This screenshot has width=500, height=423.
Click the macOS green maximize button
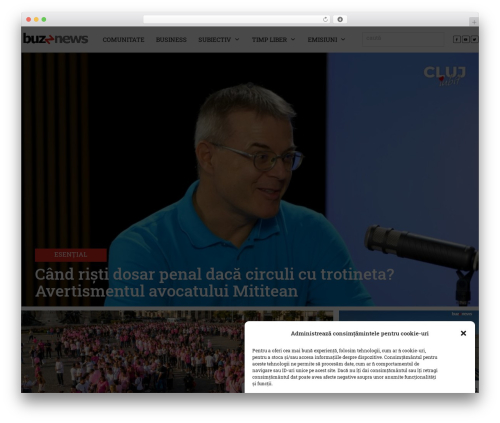44,19
